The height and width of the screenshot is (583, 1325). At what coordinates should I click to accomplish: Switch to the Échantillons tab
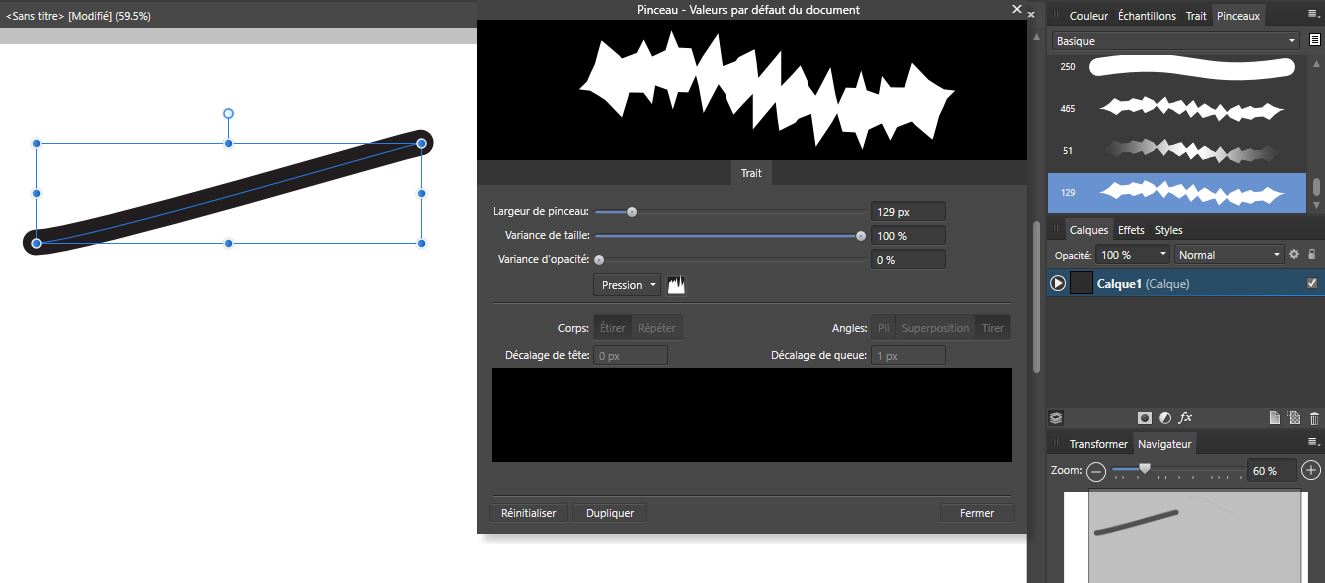[x=1146, y=16]
